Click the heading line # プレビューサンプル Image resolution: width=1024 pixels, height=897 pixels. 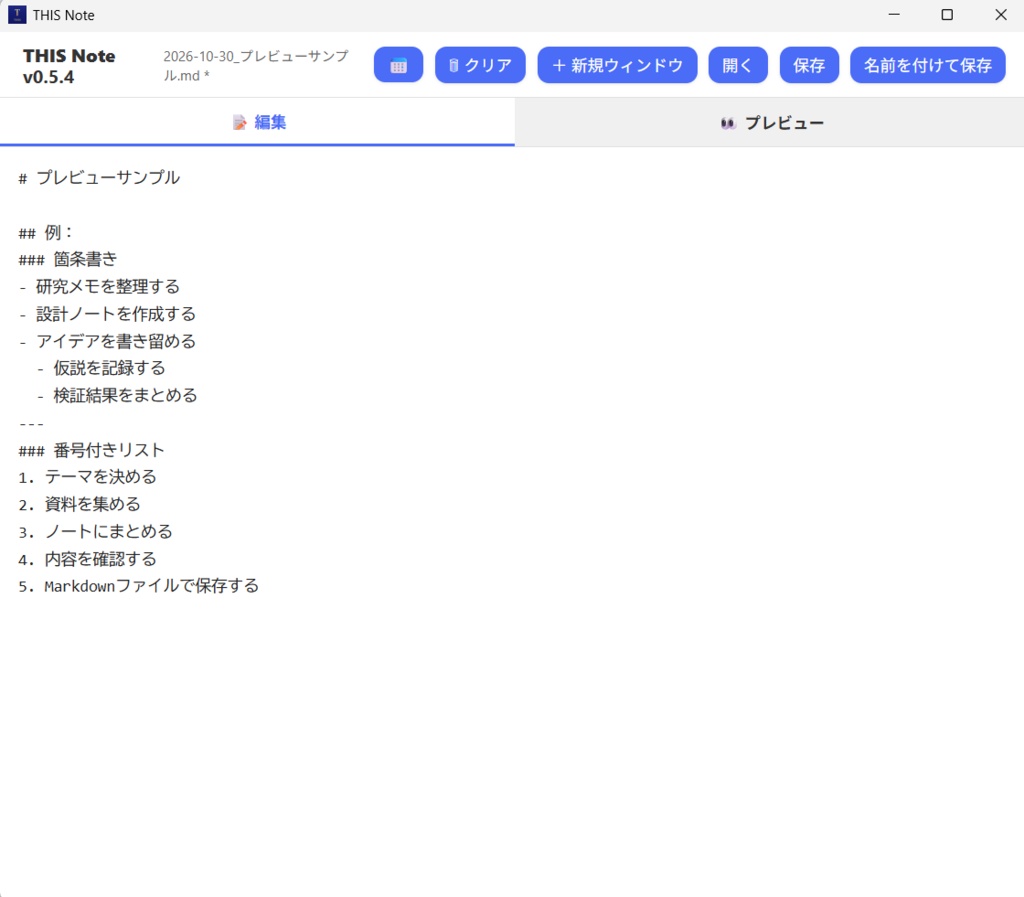click(x=99, y=178)
